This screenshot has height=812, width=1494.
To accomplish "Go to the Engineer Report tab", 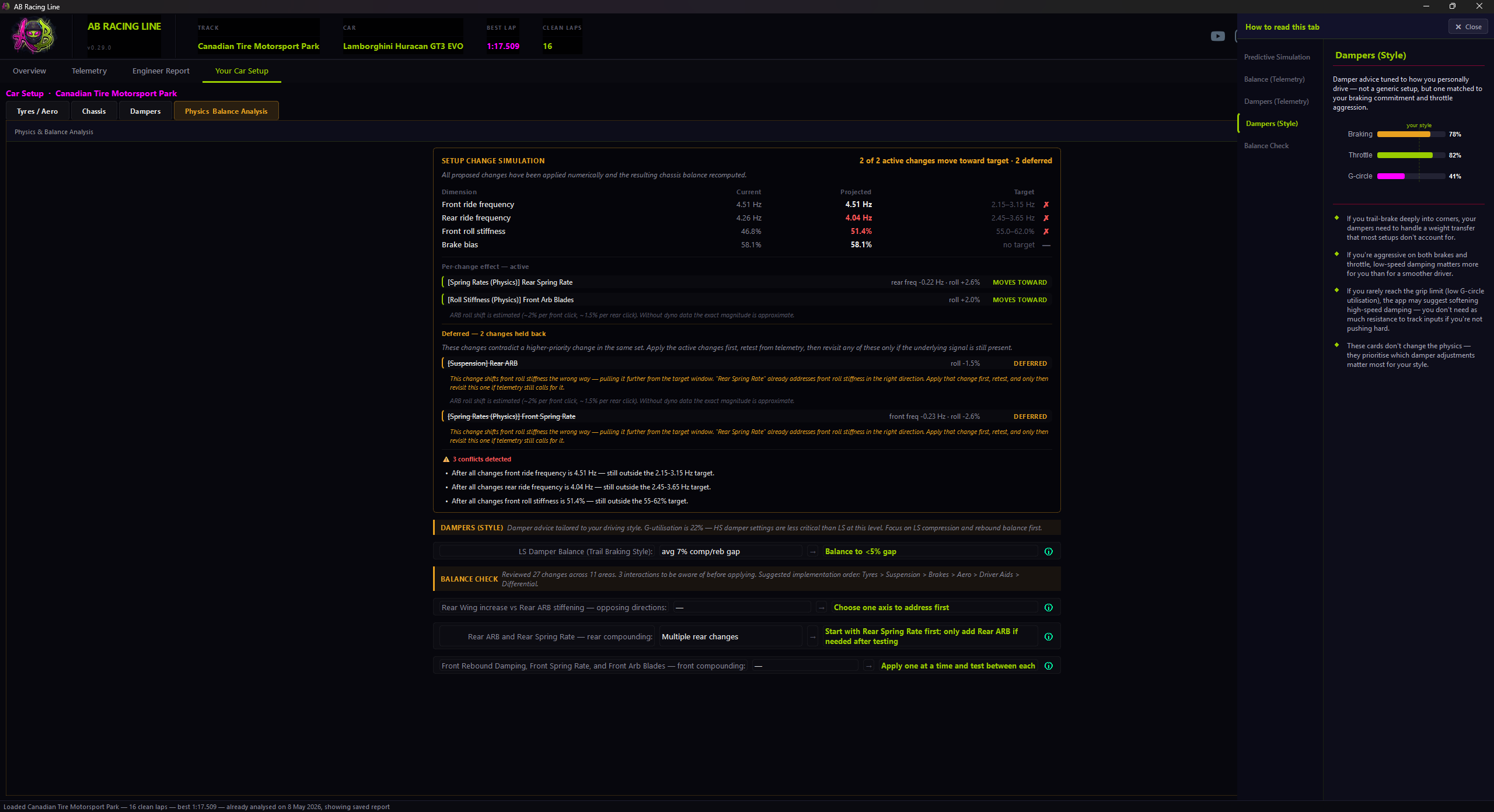I will [x=160, y=71].
